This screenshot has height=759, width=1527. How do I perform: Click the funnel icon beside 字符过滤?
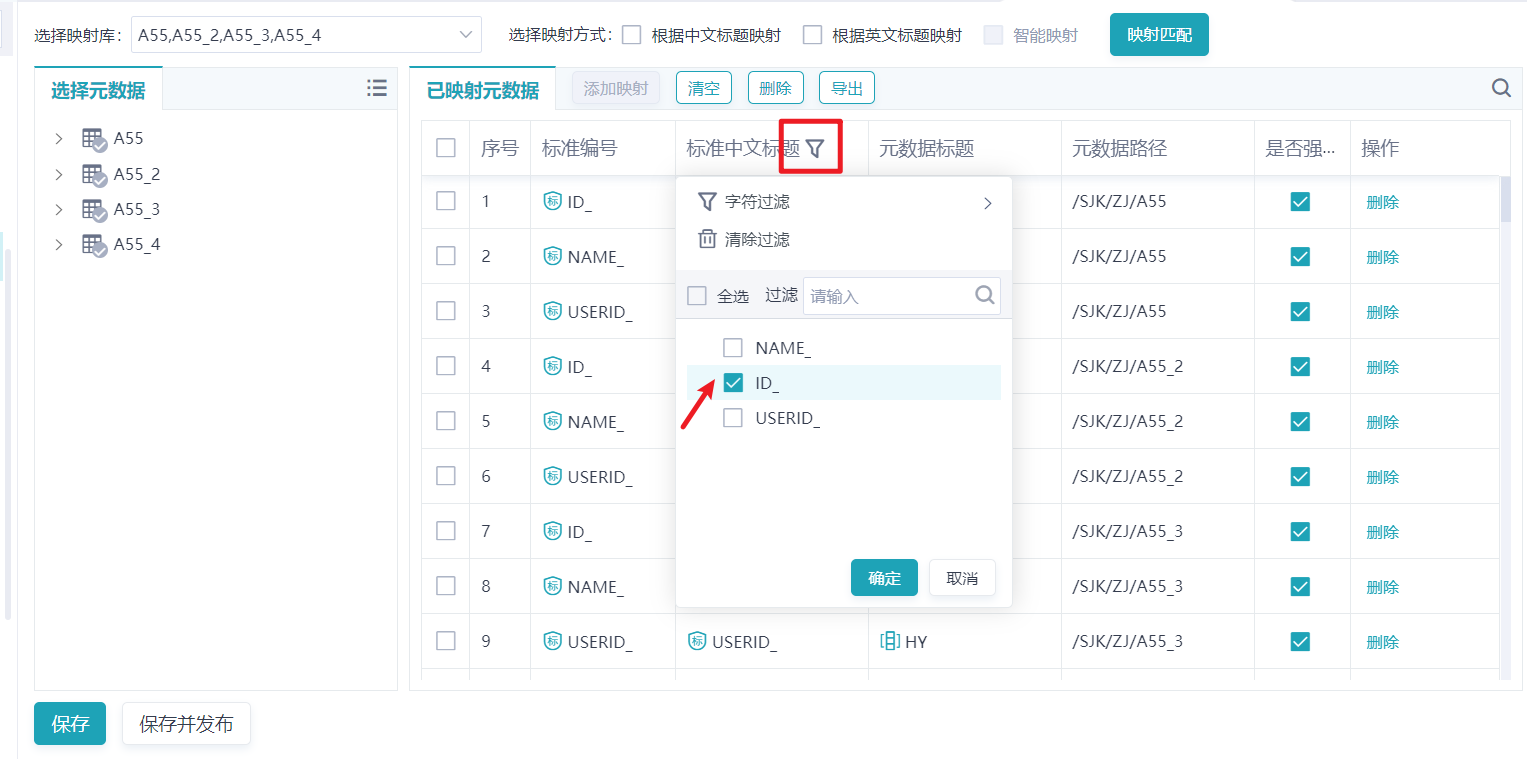tap(707, 201)
